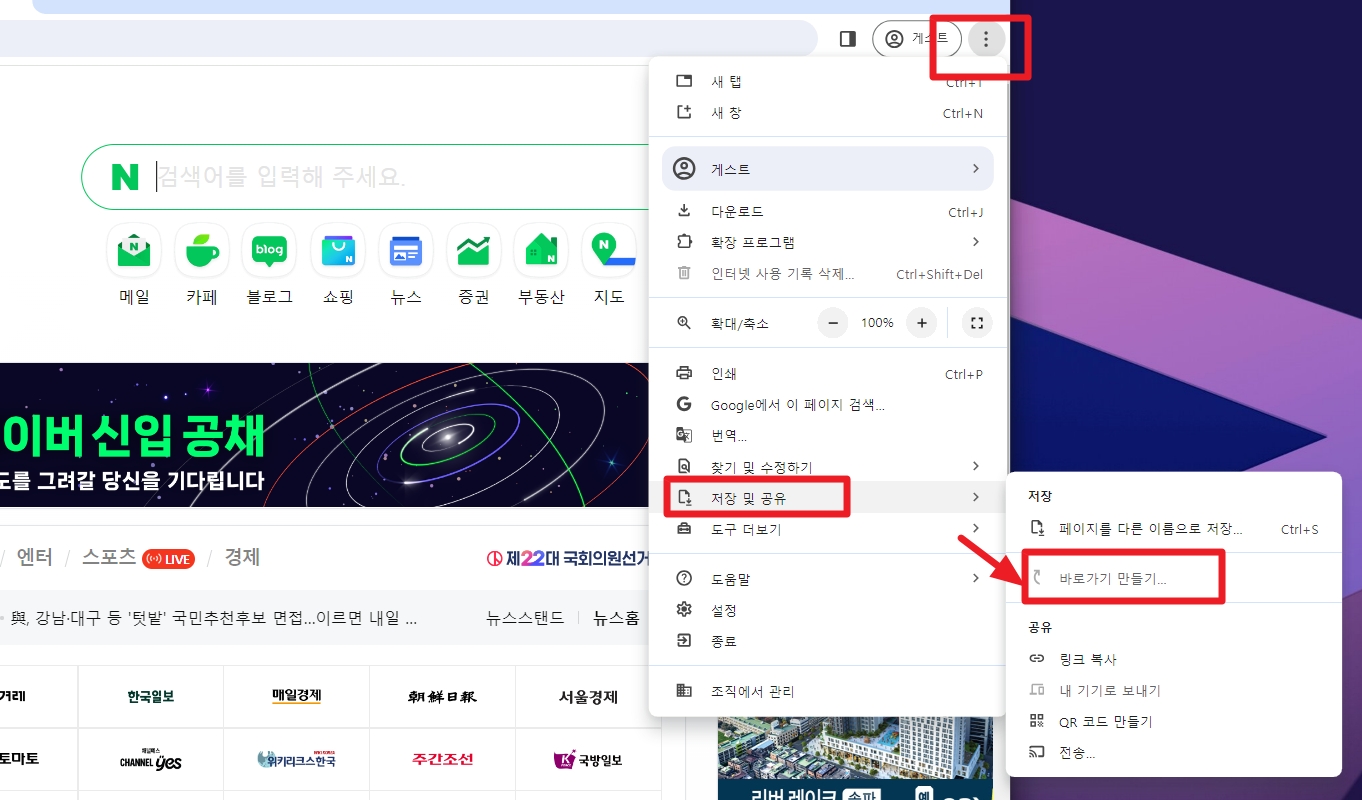1362x800 pixels.
Task: Switch to 뉴스홈 view
Action: 617,618
